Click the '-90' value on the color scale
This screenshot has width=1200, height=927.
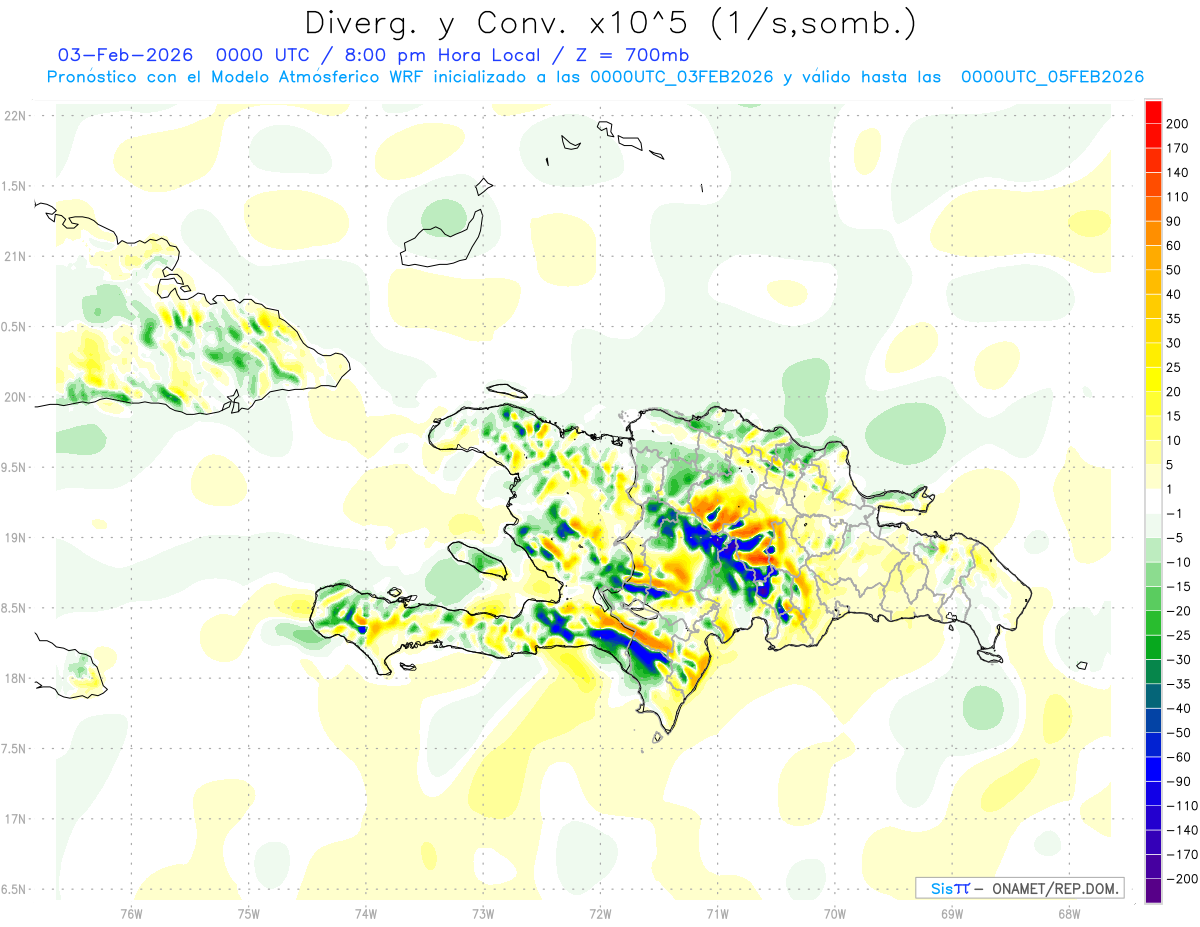coord(1180,781)
